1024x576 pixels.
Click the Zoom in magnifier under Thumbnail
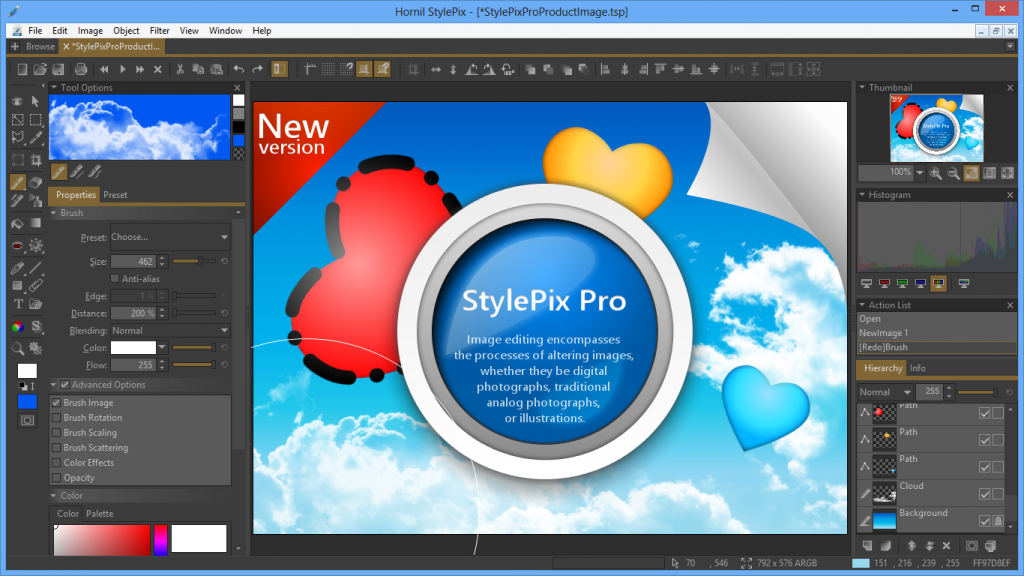(936, 173)
